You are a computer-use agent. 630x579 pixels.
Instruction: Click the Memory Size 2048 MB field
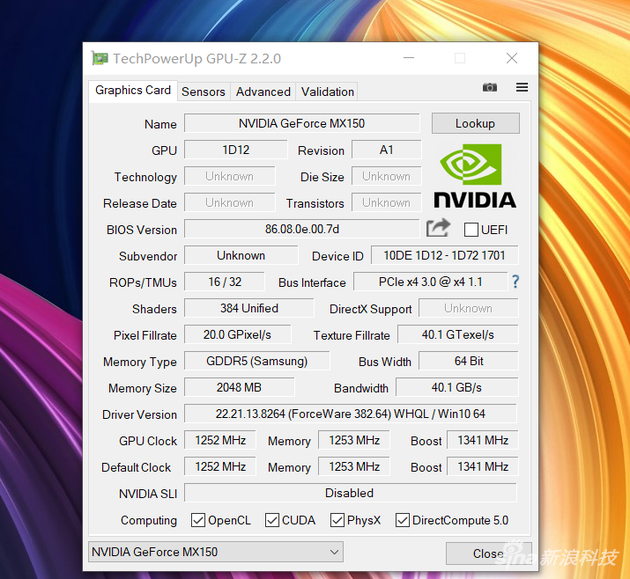click(x=239, y=387)
